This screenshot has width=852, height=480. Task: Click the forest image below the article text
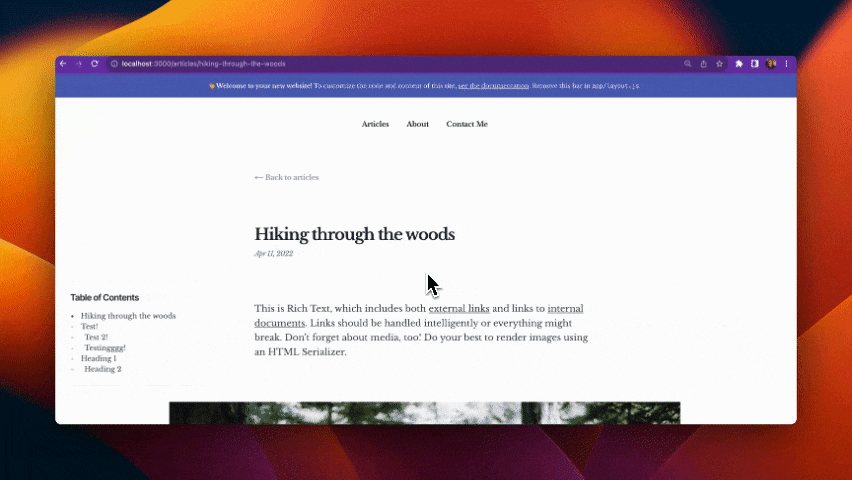[424, 413]
